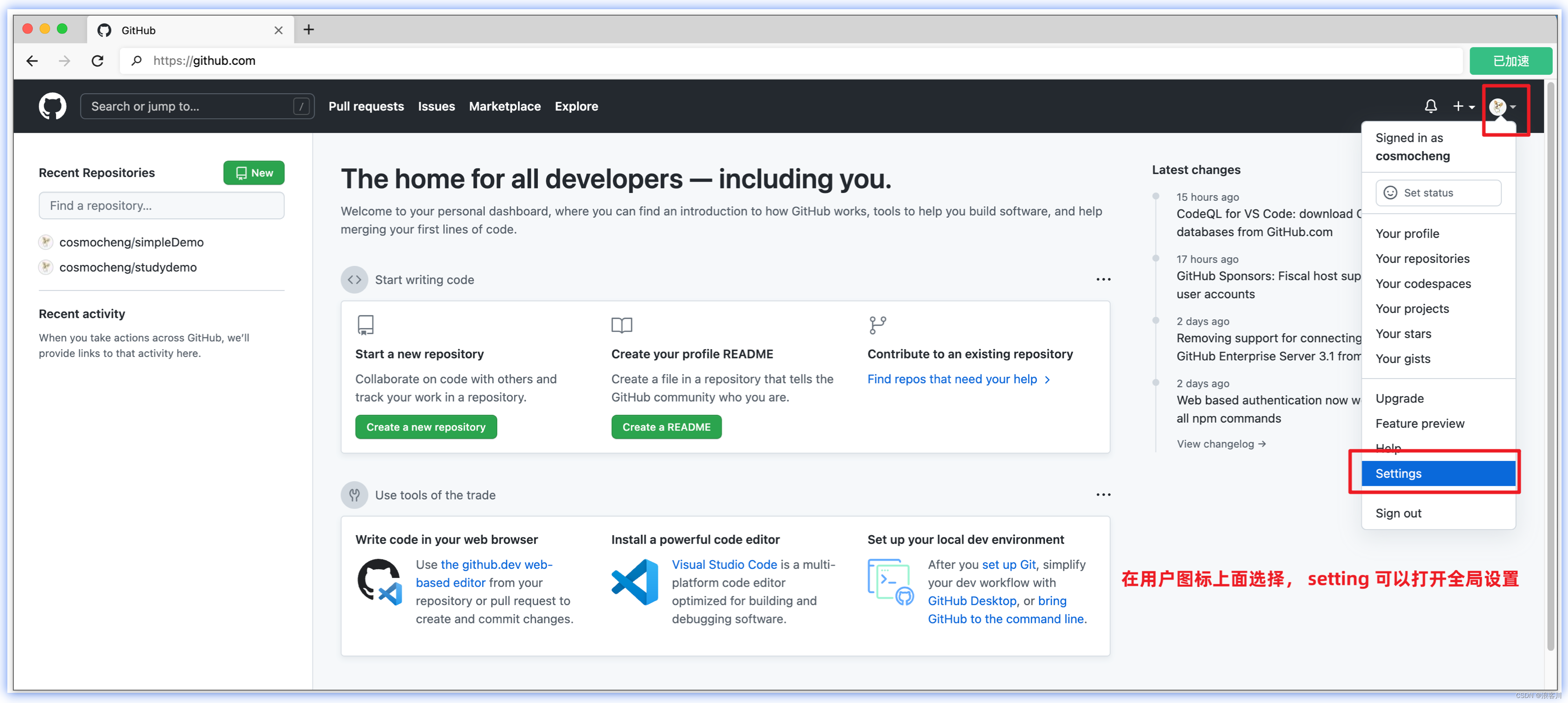
Task: Open Marketplace in header
Action: 504,107
